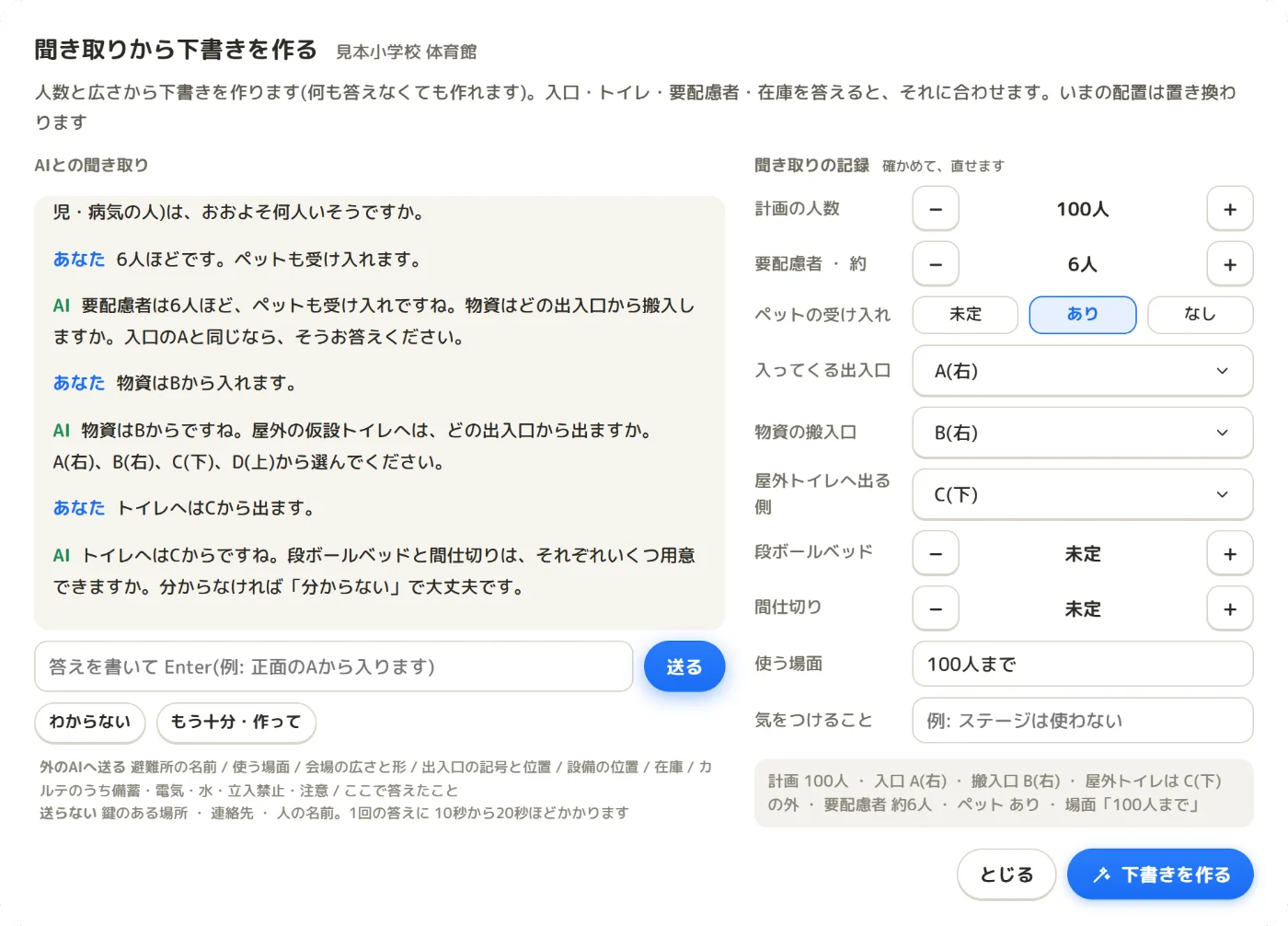Increase the 段ボールベッド count with plus

point(1230,554)
